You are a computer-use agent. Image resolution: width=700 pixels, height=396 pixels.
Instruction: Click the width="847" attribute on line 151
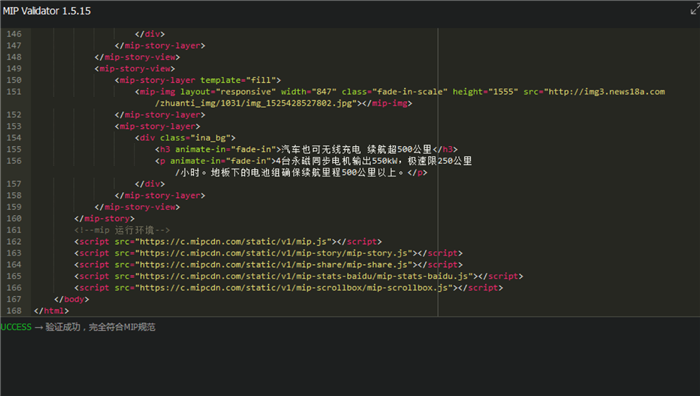[x=309, y=92]
